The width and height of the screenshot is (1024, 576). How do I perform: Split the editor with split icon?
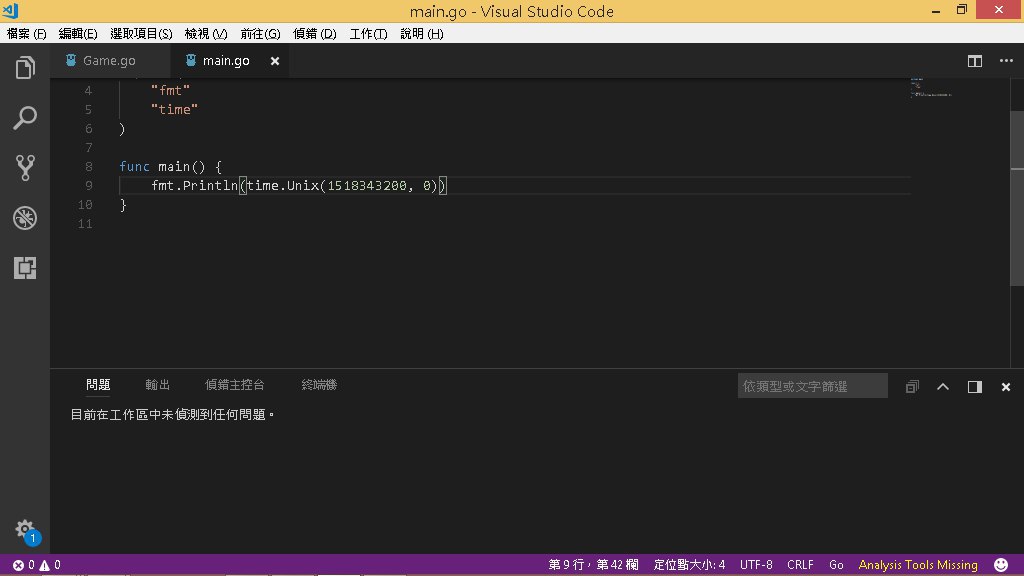coord(974,61)
